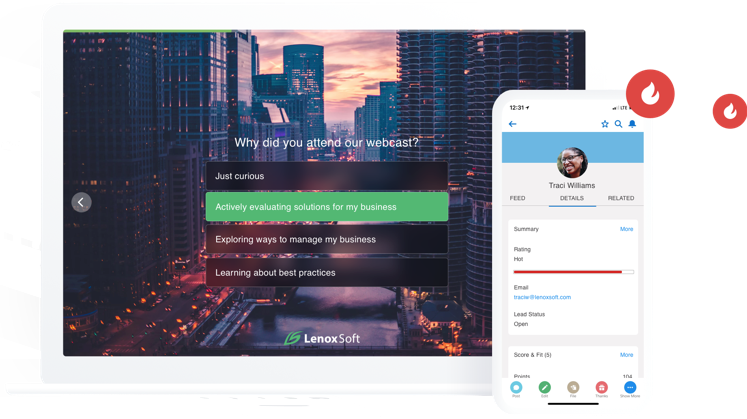
Task: Expand actions with Show More button
Action: click(630, 387)
